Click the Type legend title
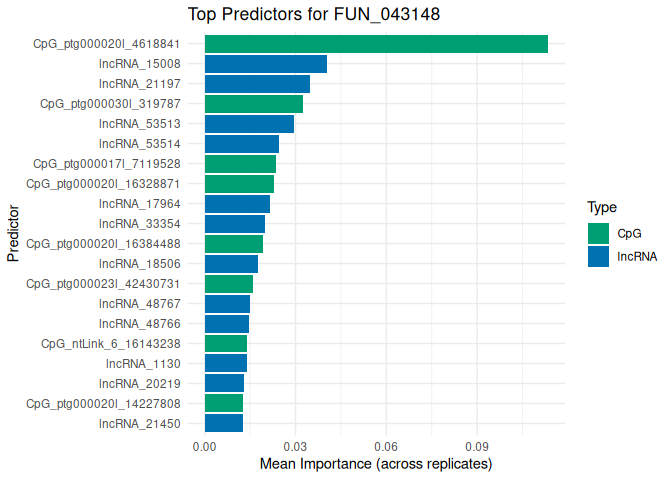Image resolution: width=672 pixels, height=480 pixels. 601,207
